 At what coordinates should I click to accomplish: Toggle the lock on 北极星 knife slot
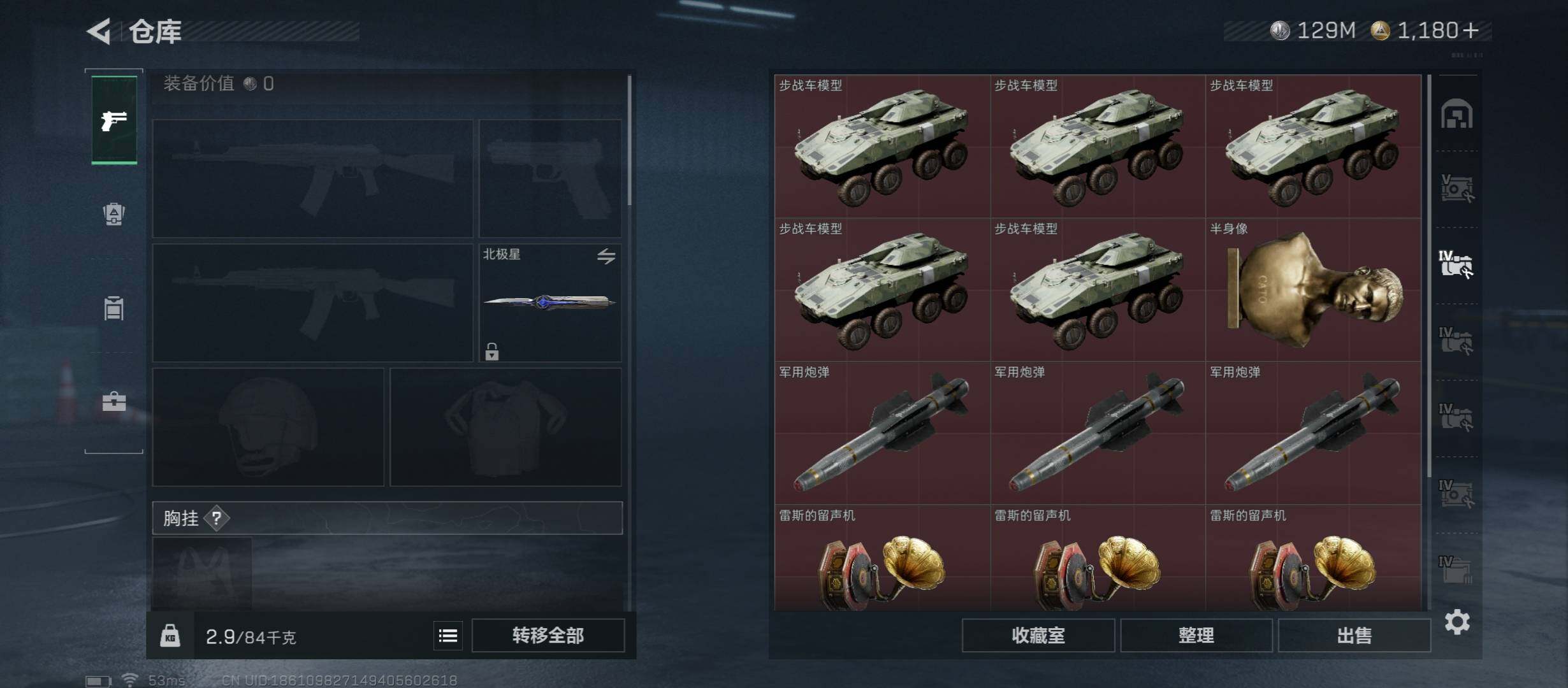click(x=491, y=352)
